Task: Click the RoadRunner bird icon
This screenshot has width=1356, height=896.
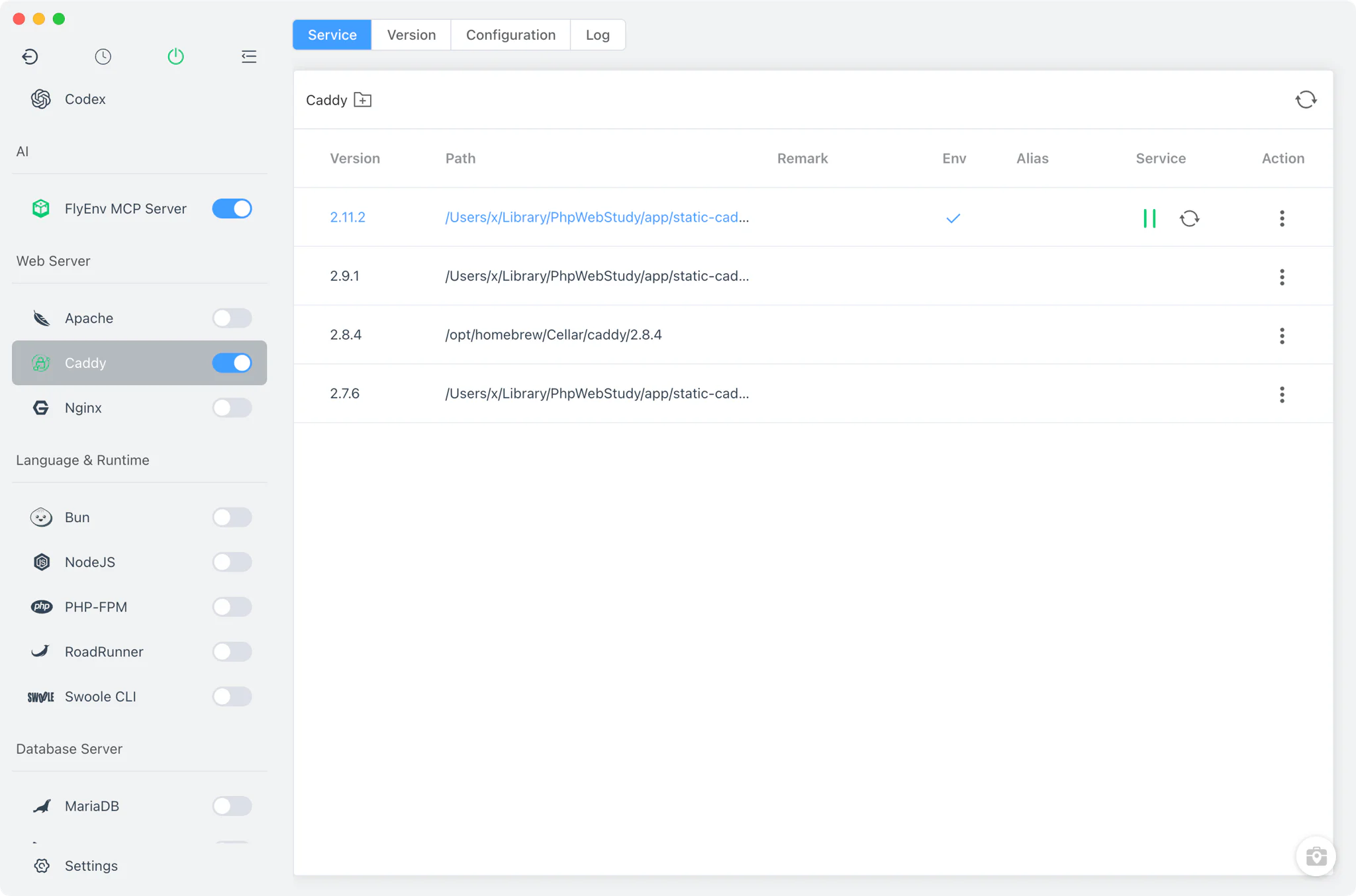Action: point(41,652)
